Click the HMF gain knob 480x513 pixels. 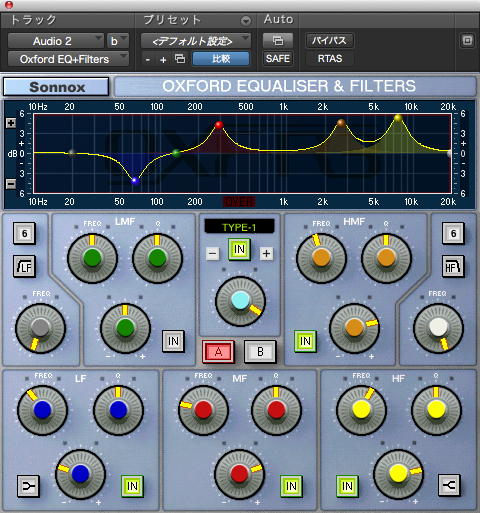354,328
